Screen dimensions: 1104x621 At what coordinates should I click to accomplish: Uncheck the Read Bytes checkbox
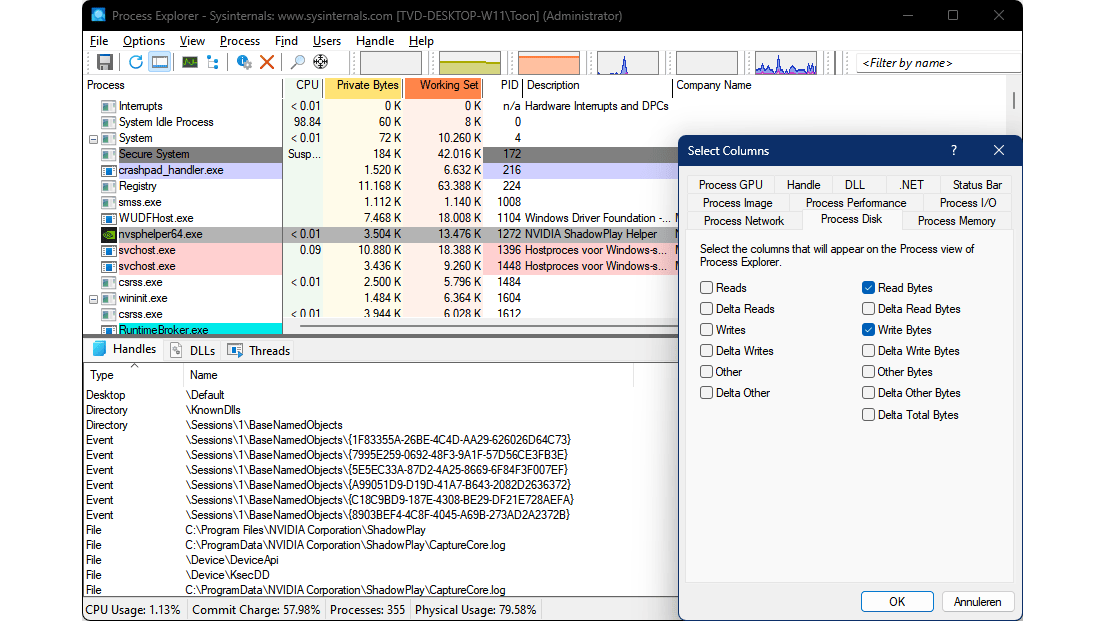868,288
